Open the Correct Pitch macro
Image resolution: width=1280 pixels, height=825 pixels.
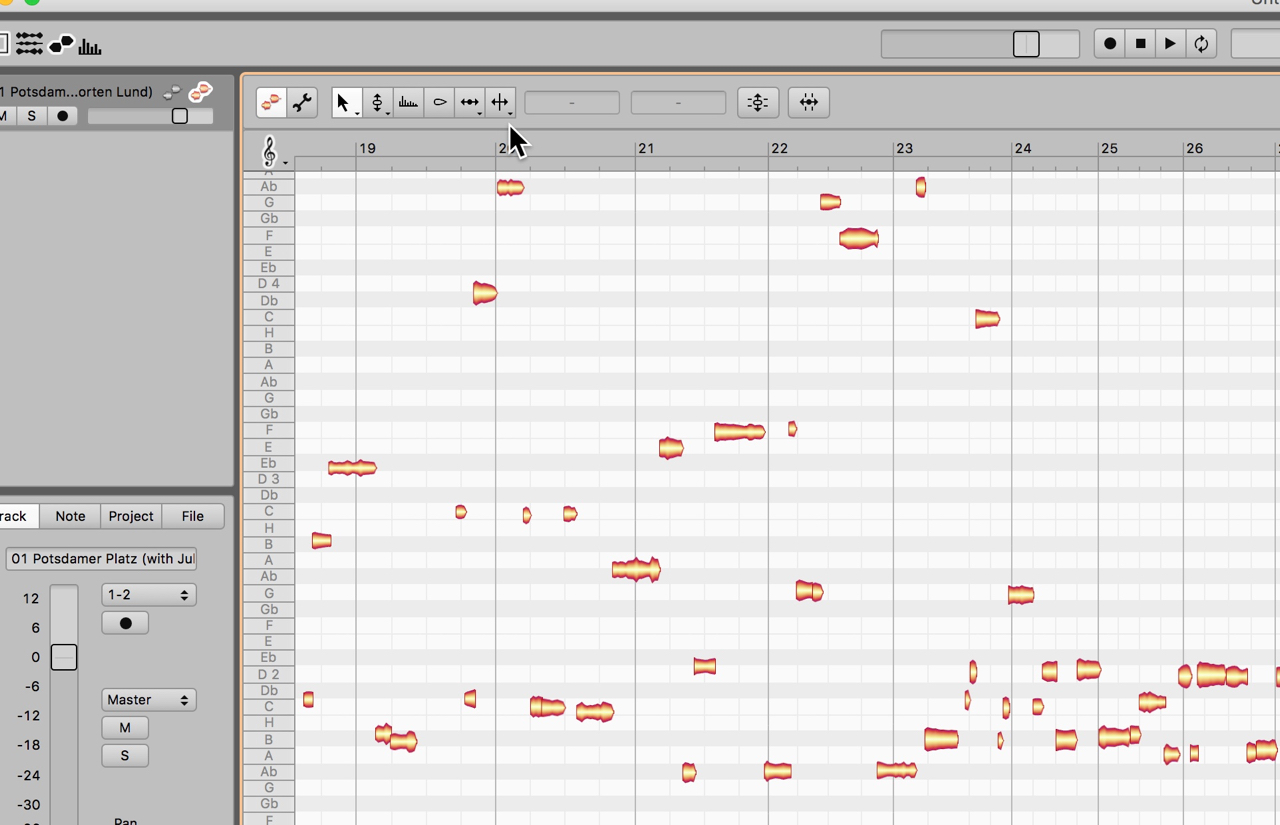click(758, 102)
